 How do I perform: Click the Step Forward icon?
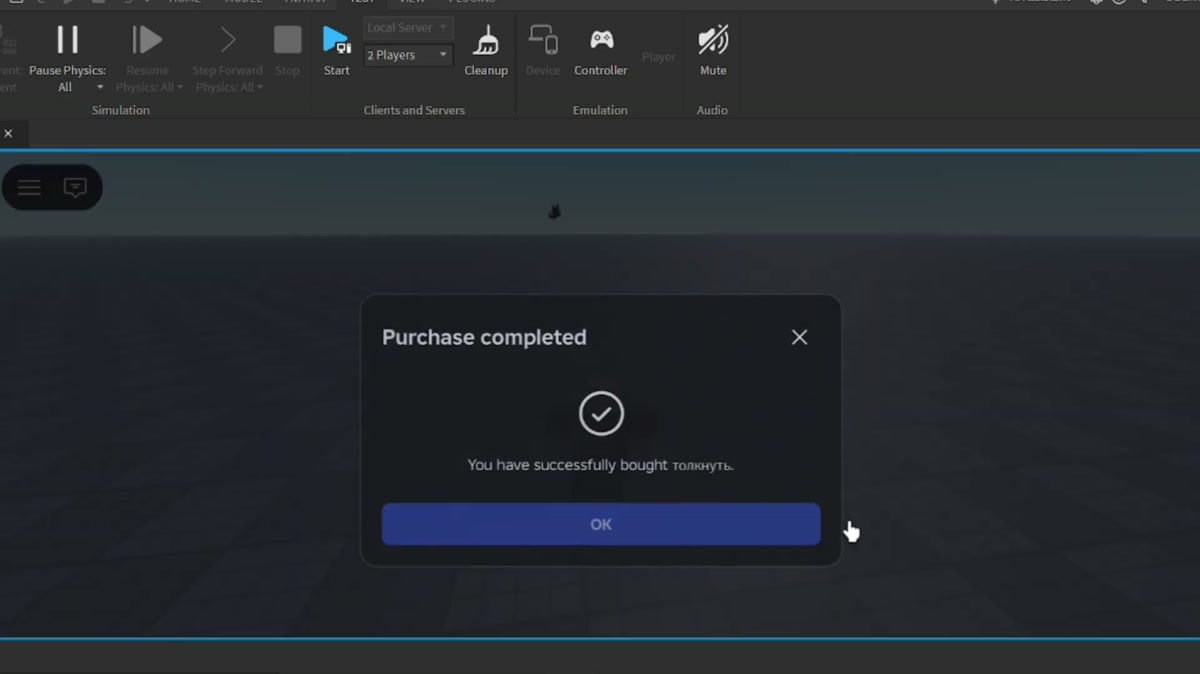coord(227,40)
